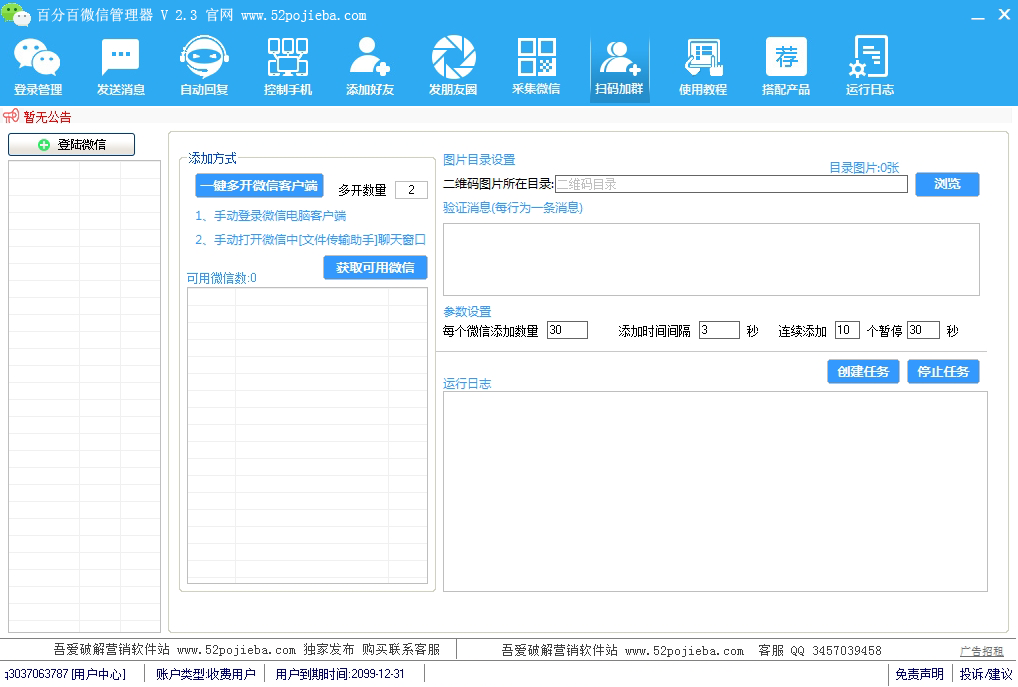Focus 添加时间间隔 field showing 3
This screenshot has width=1018, height=687.
tap(719, 330)
